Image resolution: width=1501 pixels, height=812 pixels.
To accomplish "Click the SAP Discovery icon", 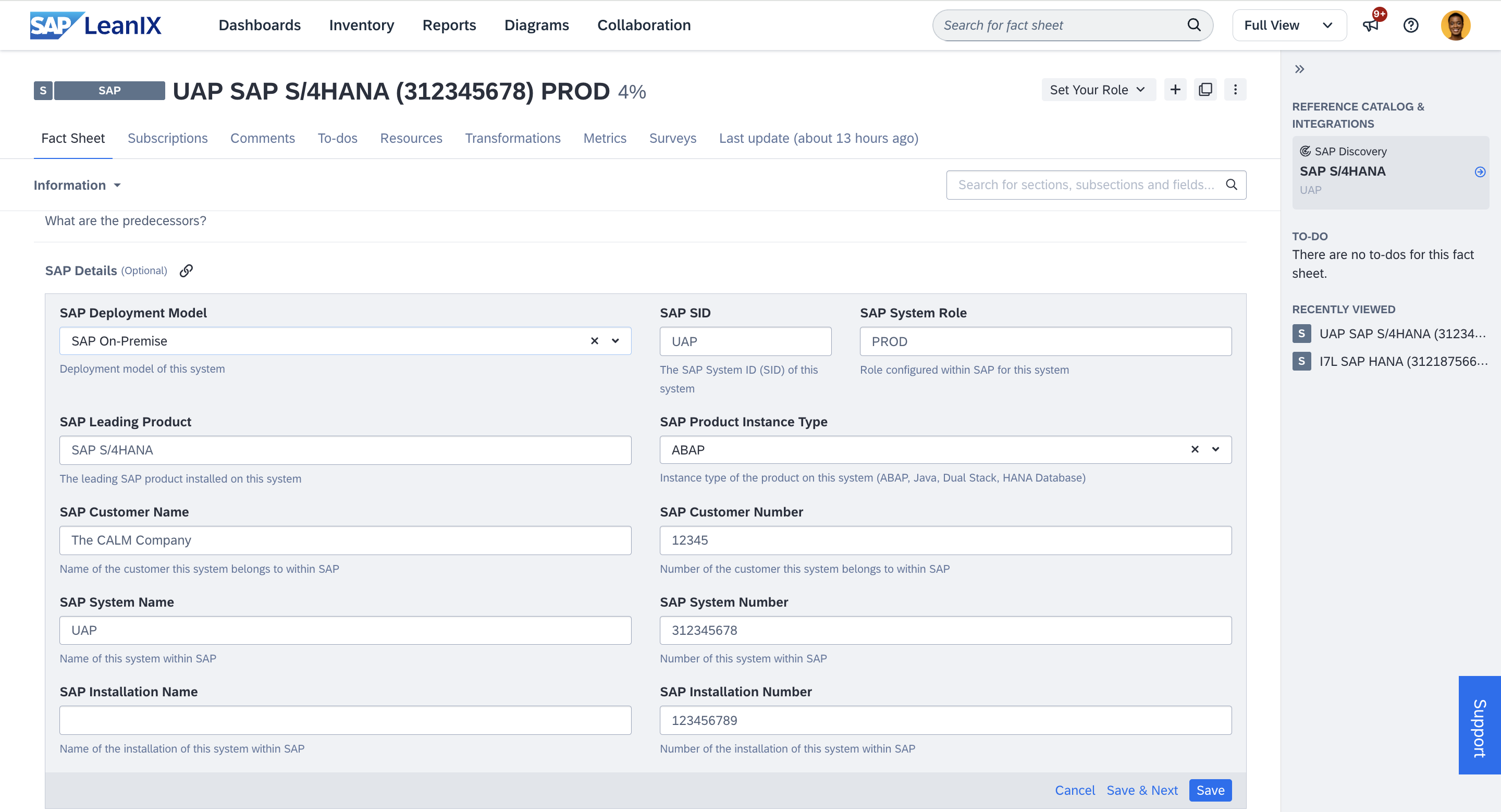I will coord(1305,151).
